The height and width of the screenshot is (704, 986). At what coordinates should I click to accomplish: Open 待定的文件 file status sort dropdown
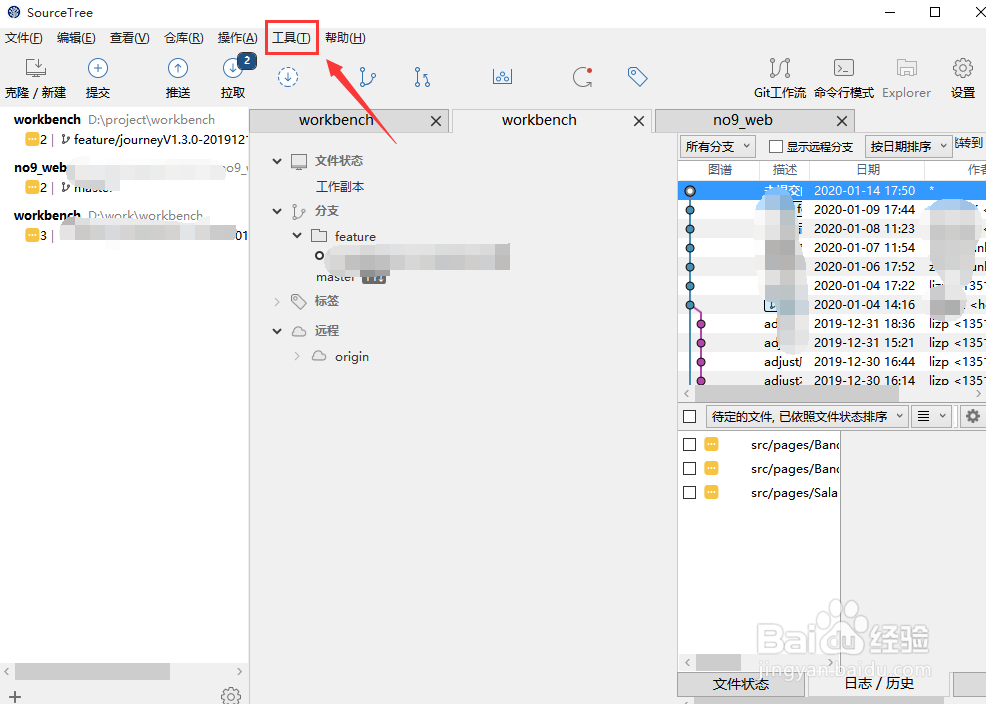coord(807,416)
